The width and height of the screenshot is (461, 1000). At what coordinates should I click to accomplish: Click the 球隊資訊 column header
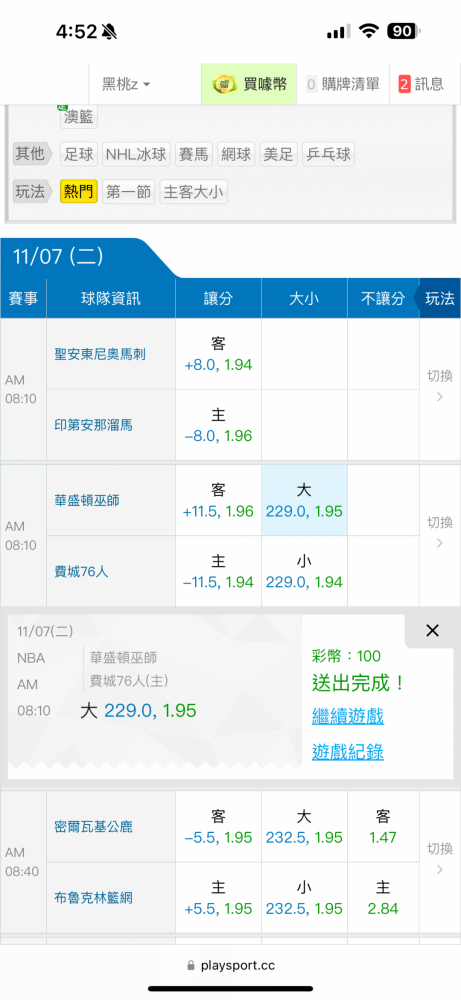(x=111, y=298)
